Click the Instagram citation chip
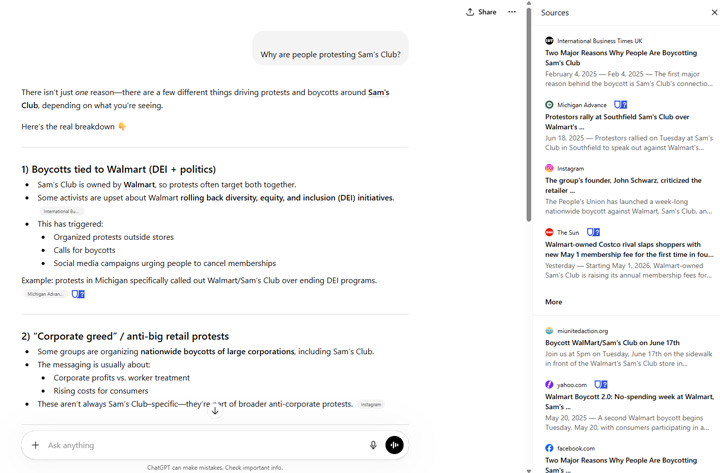Screen dimensions: 720x473 click(x=371, y=404)
